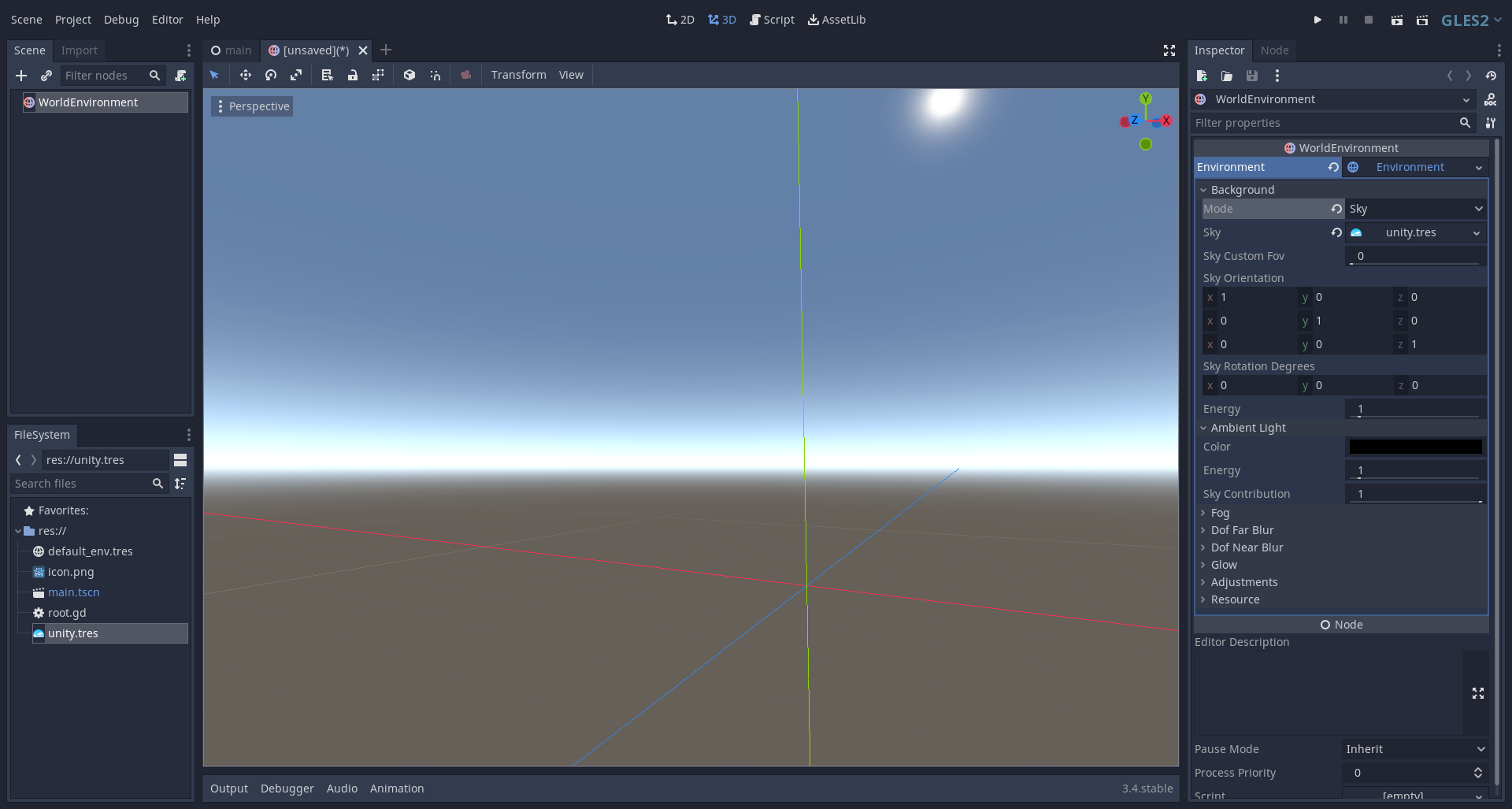Toggle Snap mode in the 3D toolbar
Screen dimensions: 1512x809
(435, 75)
